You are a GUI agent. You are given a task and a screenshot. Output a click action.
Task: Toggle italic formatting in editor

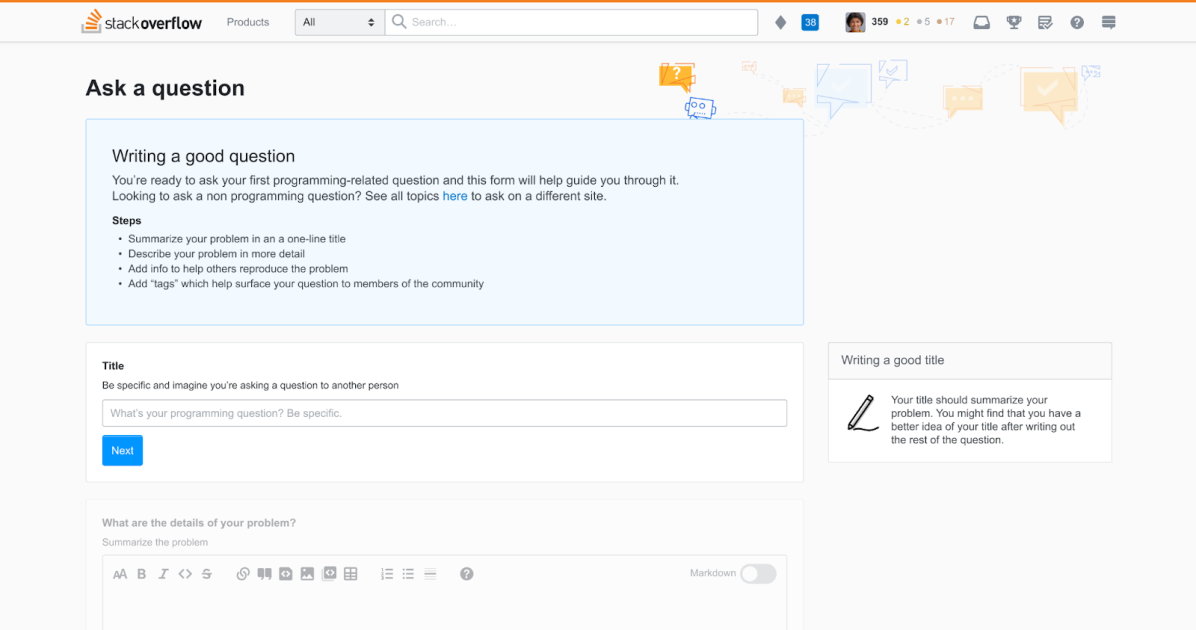163,574
